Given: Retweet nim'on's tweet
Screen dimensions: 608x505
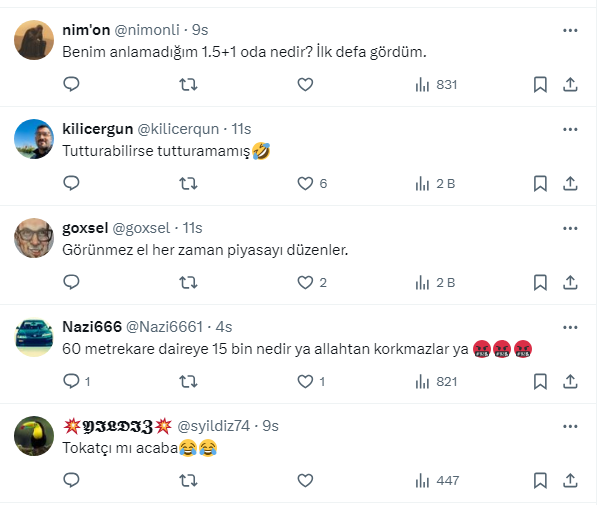Looking at the screenshot, I should (188, 85).
